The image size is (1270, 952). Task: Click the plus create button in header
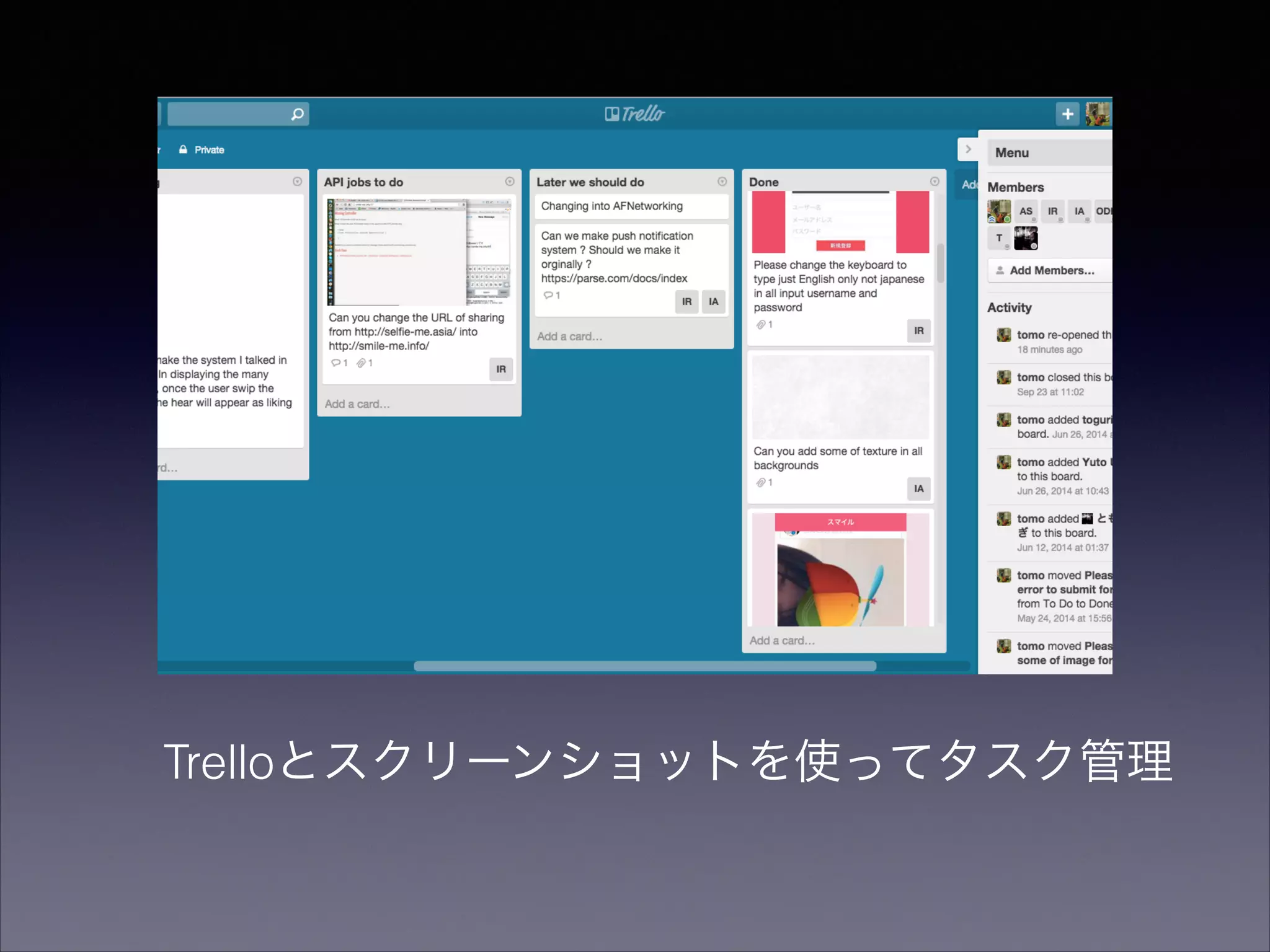[x=1067, y=114]
